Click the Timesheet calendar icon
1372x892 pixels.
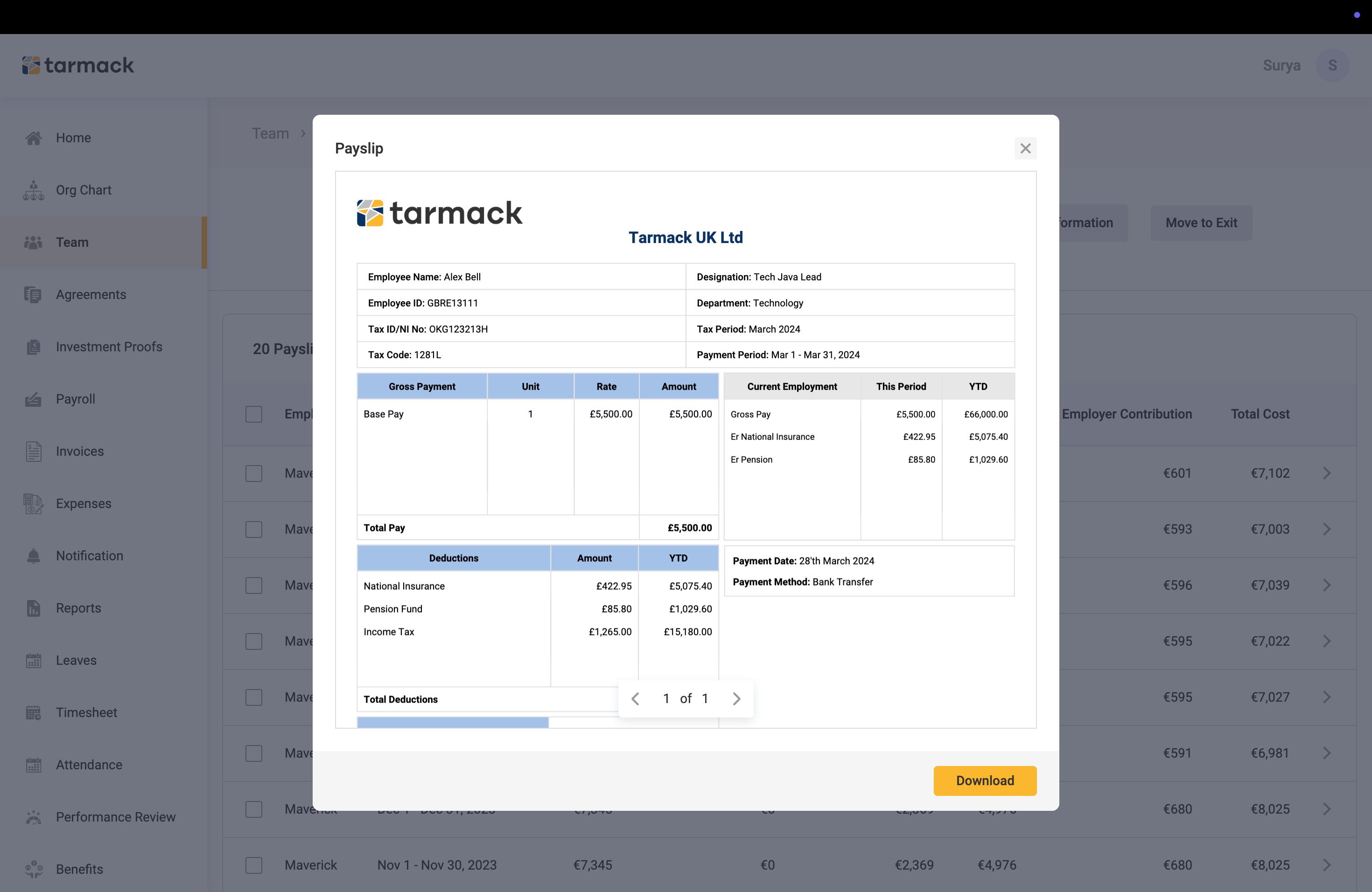[34, 713]
